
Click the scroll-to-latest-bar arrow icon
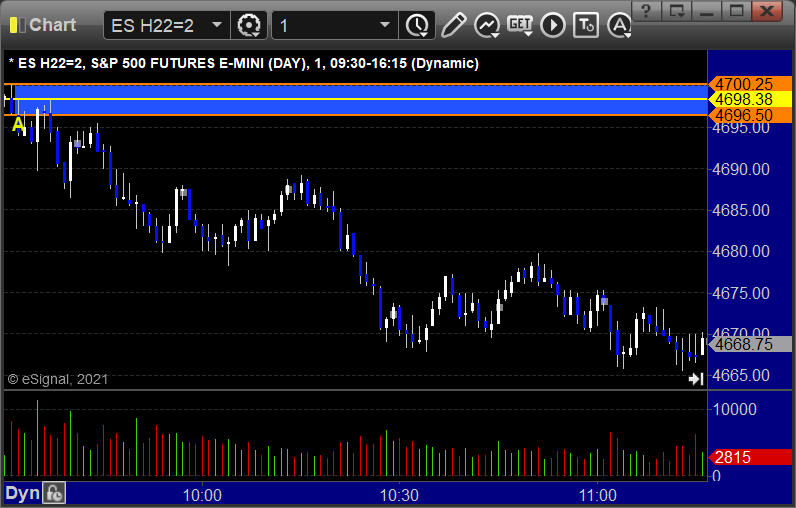click(x=696, y=379)
